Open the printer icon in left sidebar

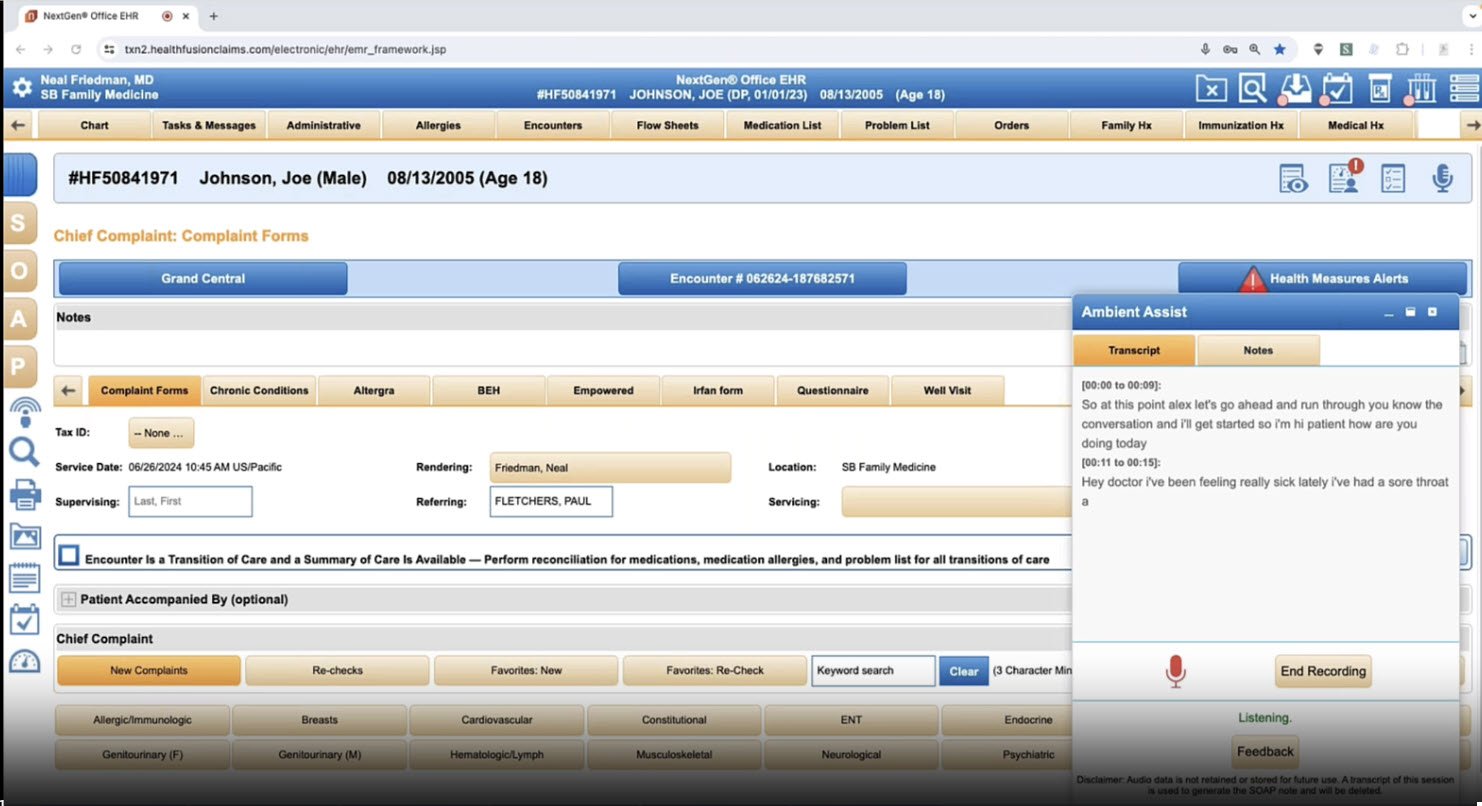coord(24,494)
